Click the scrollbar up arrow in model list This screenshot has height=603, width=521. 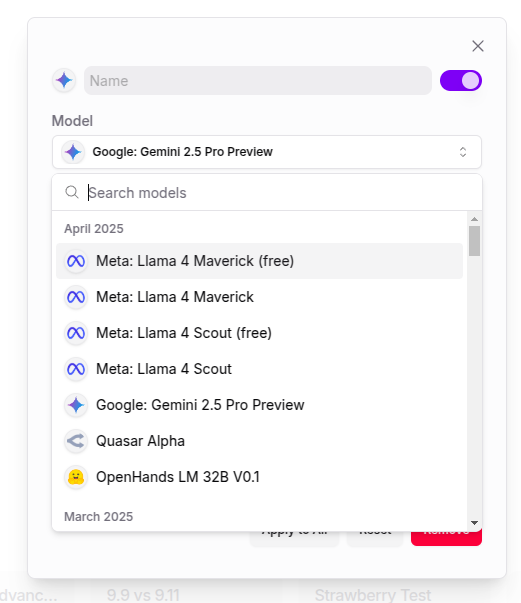click(474, 219)
